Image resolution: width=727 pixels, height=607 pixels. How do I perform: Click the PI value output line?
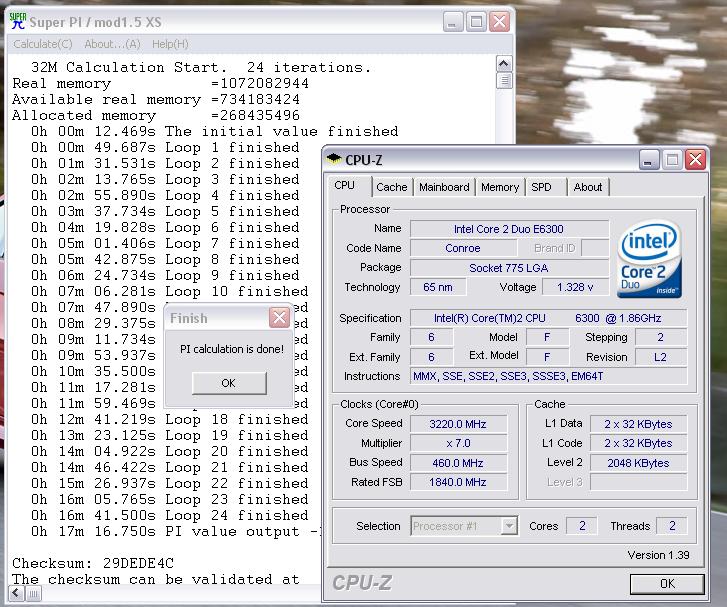coord(176,531)
